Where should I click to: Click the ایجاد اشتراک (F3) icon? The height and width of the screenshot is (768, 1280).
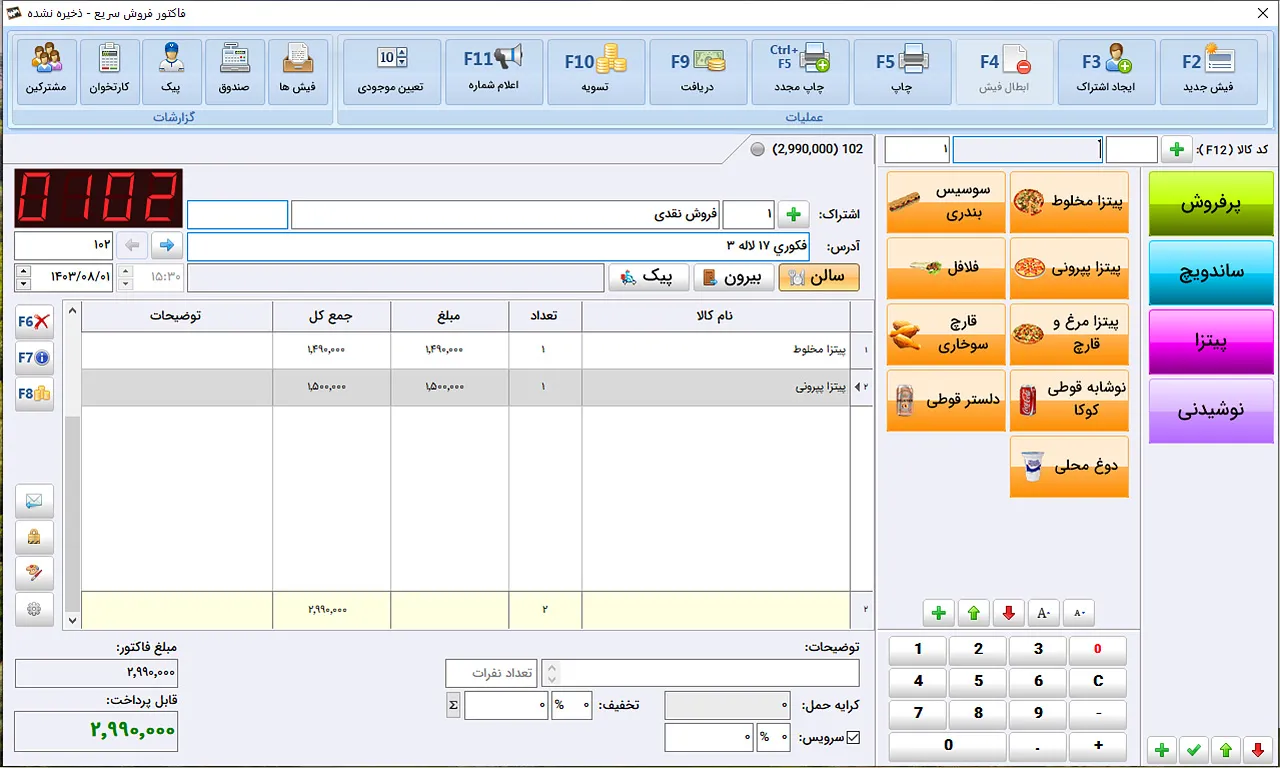tap(1106, 71)
